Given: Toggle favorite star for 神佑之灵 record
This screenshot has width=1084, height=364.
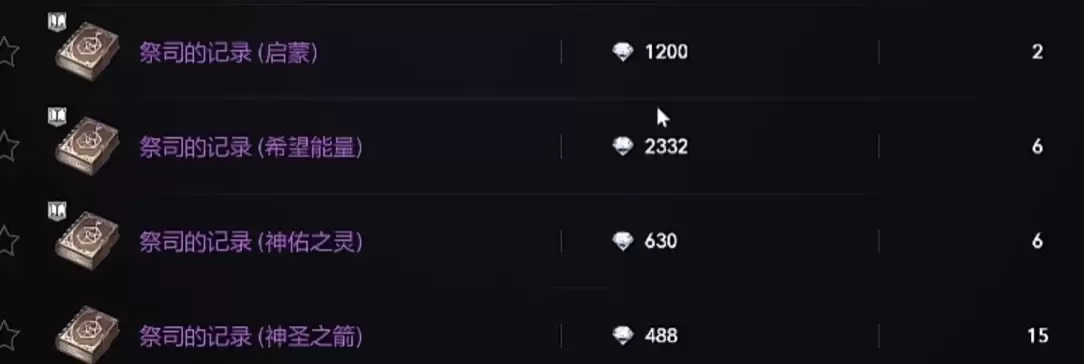Looking at the screenshot, I should click(8, 242).
